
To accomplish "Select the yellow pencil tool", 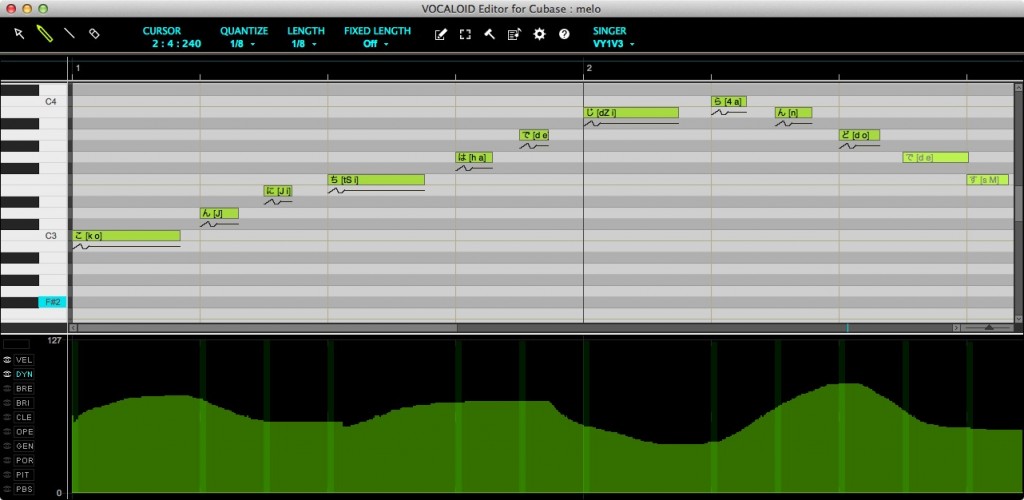I will point(44,33).
